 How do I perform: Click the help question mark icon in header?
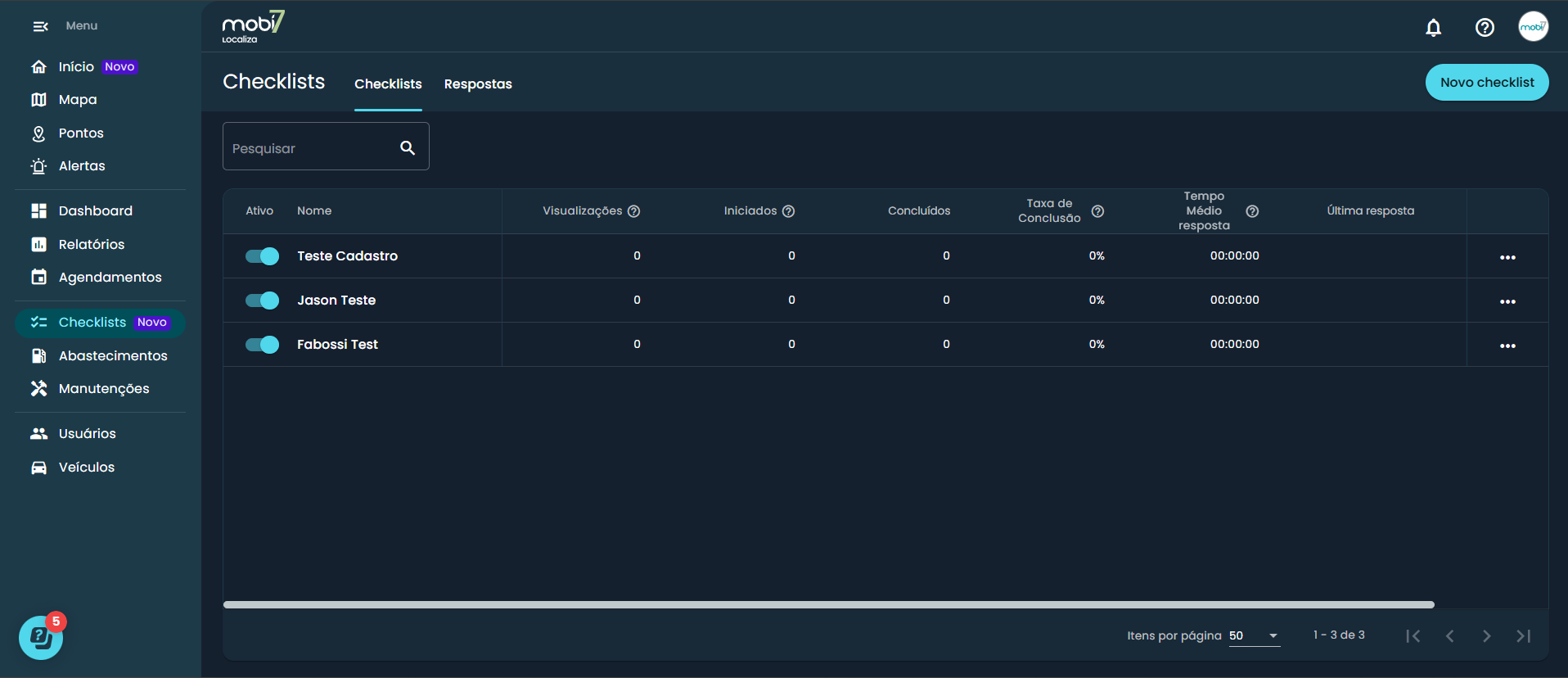1485,28
